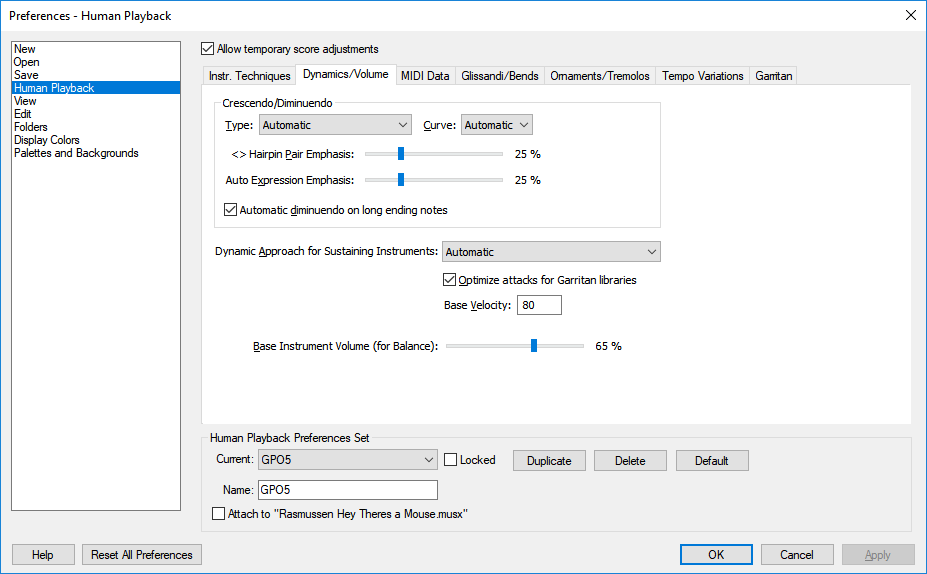The height and width of the screenshot is (574, 927).
Task: Open the Crescendo Type dropdown
Action: pyautogui.click(x=335, y=125)
